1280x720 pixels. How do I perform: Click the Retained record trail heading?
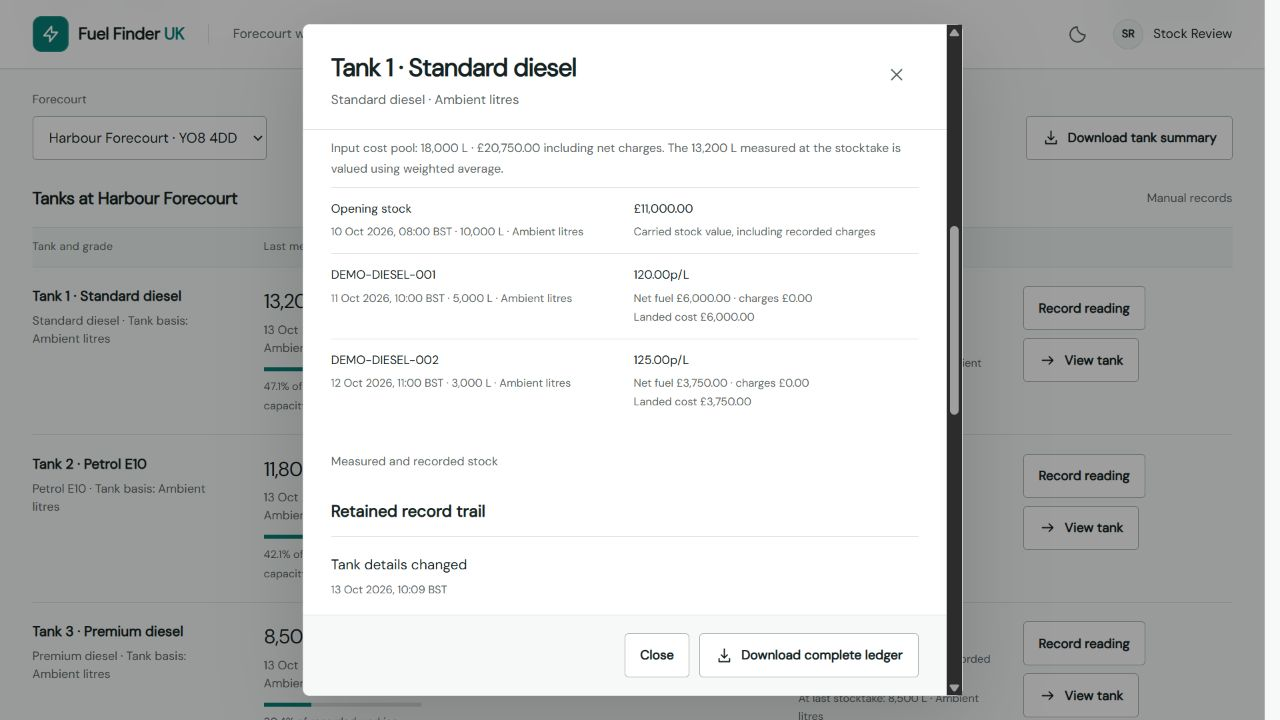tap(408, 511)
